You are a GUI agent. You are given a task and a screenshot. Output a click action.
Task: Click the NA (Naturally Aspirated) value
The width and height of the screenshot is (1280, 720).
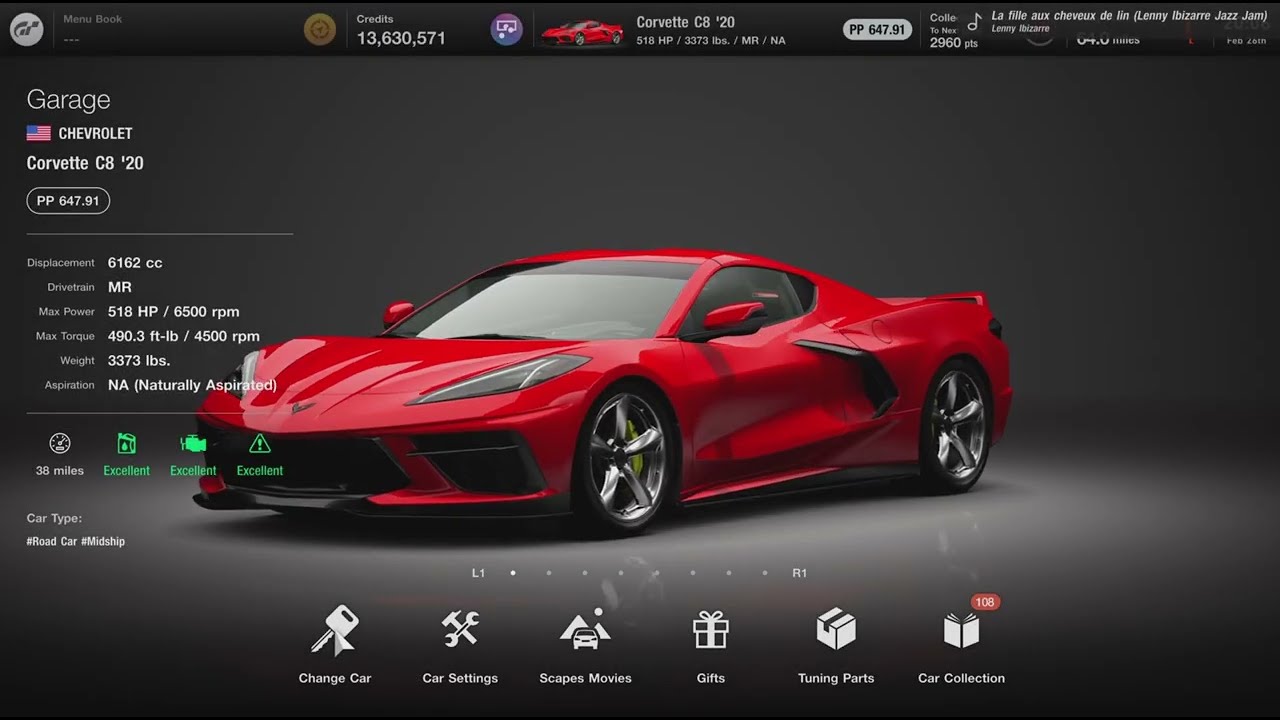pos(192,385)
